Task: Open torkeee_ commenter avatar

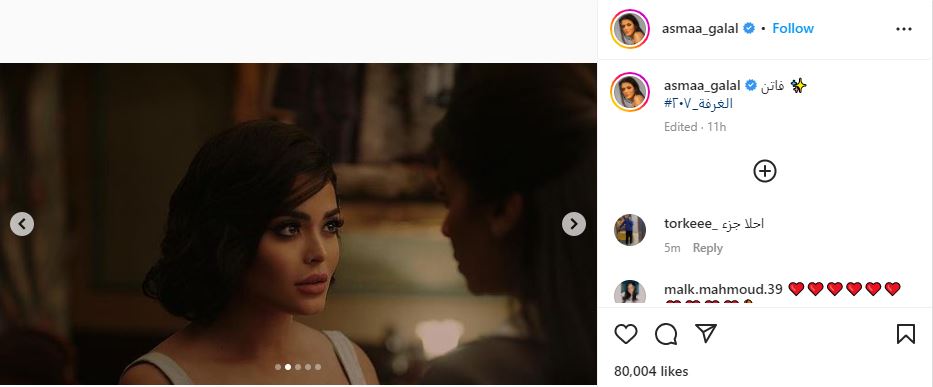Action: (630, 230)
